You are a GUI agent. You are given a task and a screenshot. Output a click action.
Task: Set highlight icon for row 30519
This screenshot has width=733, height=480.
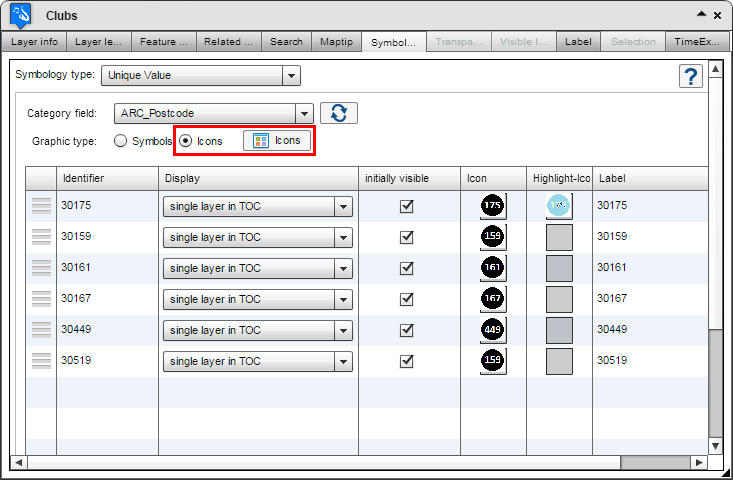[559, 361]
